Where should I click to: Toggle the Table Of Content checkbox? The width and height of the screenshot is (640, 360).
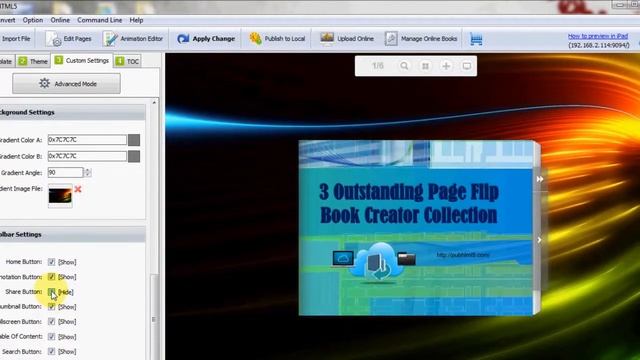51,336
